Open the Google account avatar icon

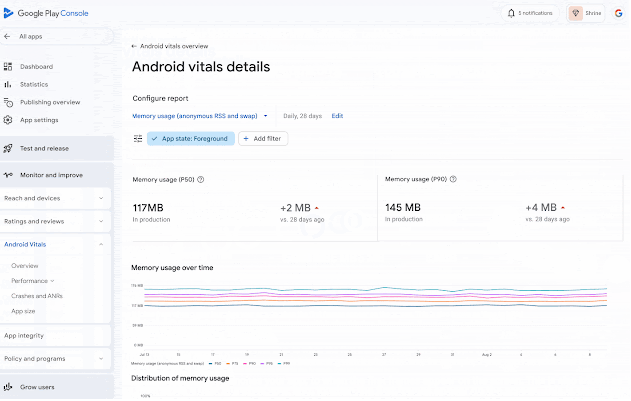(x=619, y=13)
